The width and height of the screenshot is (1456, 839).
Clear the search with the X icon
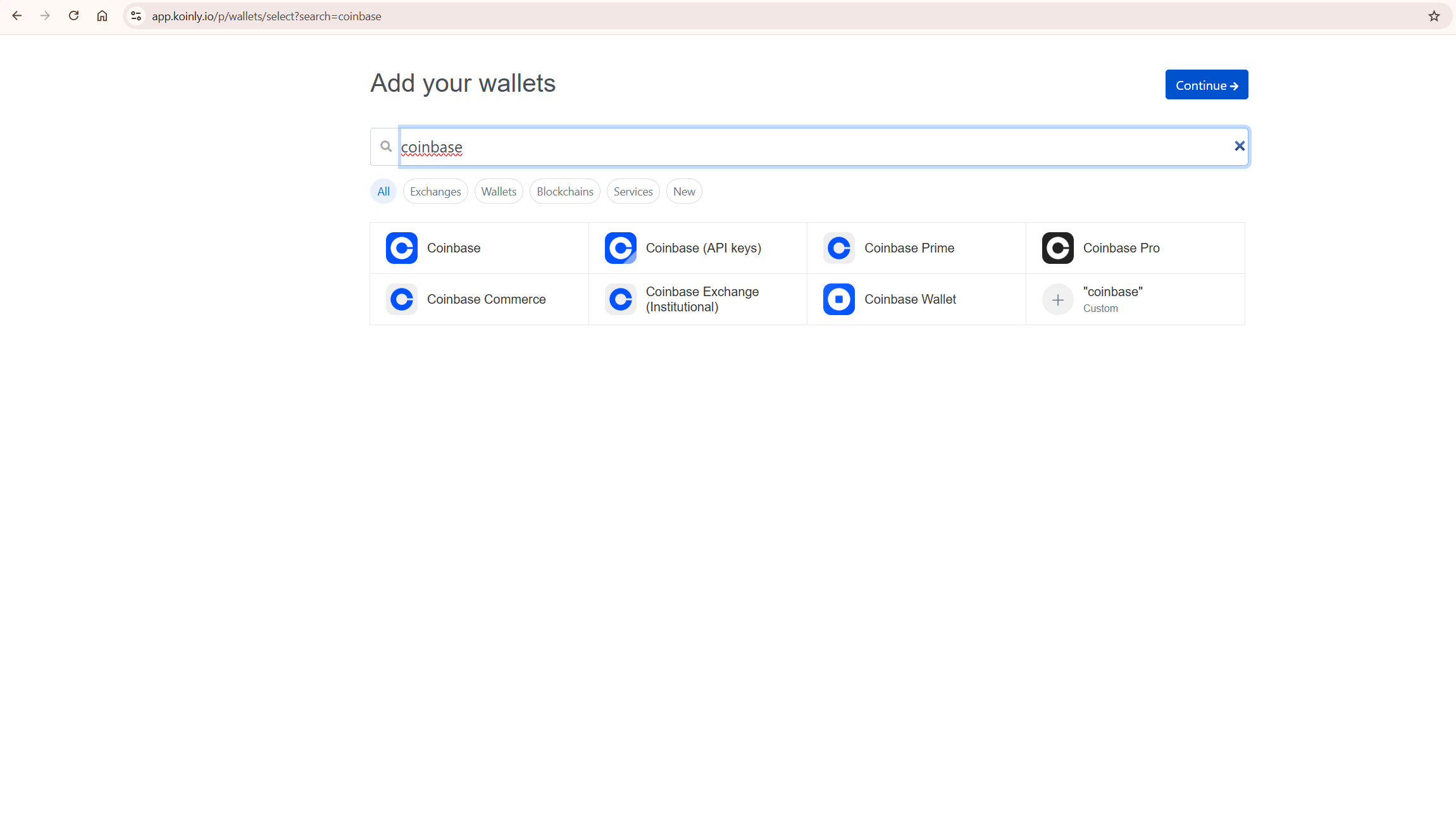(x=1238, y=146)
